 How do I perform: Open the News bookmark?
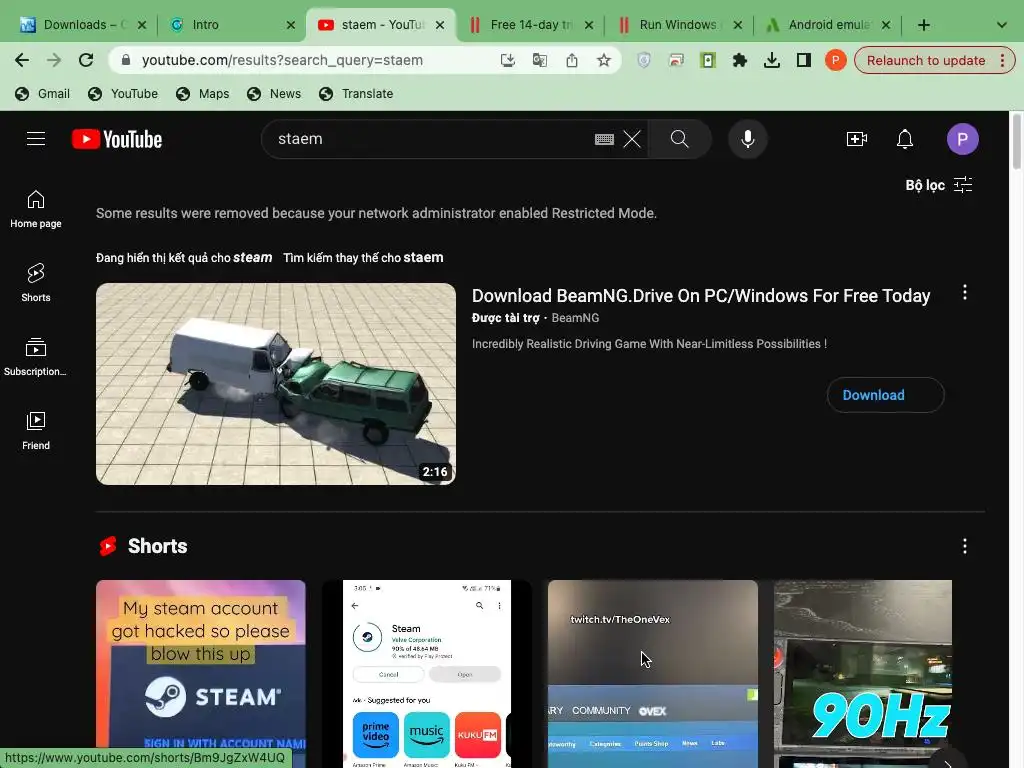pyautogui.click(x=274, y=94)
